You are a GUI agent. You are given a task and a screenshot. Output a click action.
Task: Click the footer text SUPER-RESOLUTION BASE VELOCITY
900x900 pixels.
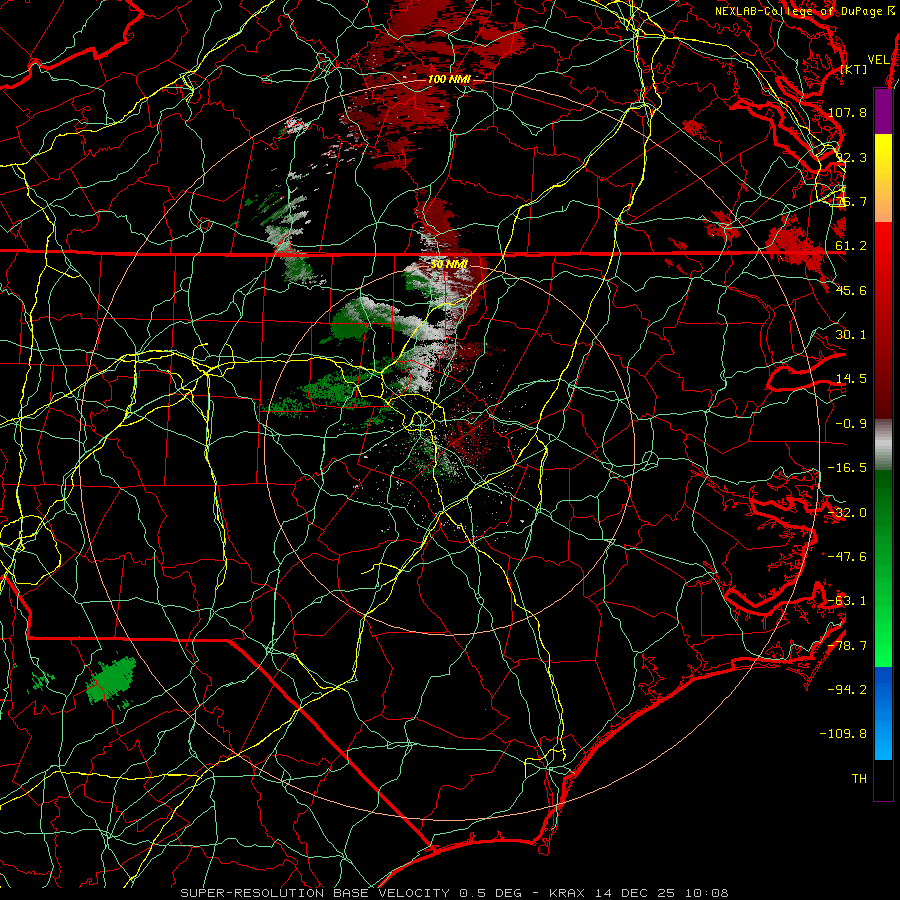[x=315, y=893]
